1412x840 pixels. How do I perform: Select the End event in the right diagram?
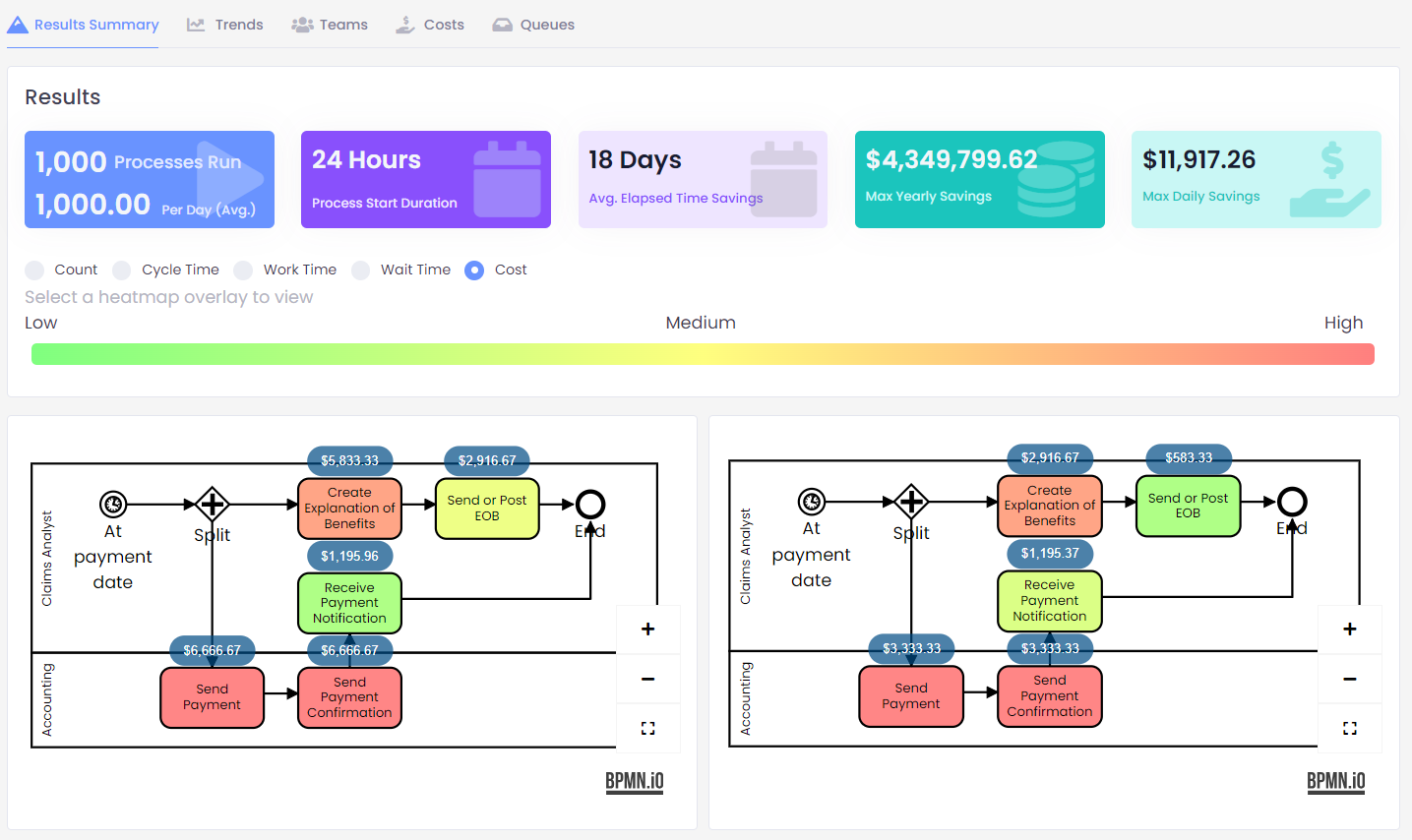pos(1291,502)
